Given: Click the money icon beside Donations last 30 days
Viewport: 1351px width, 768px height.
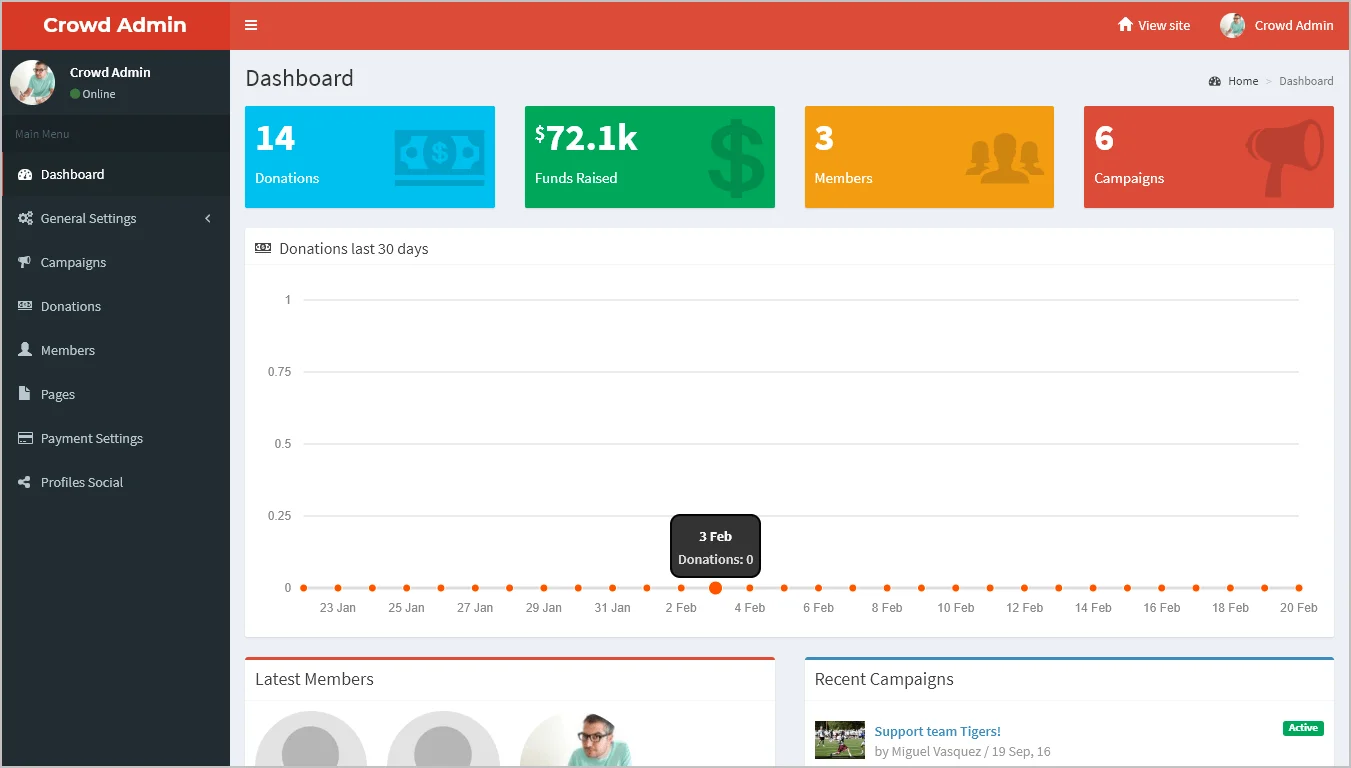Looking at the screenshot, I should [x=263, y=248].
